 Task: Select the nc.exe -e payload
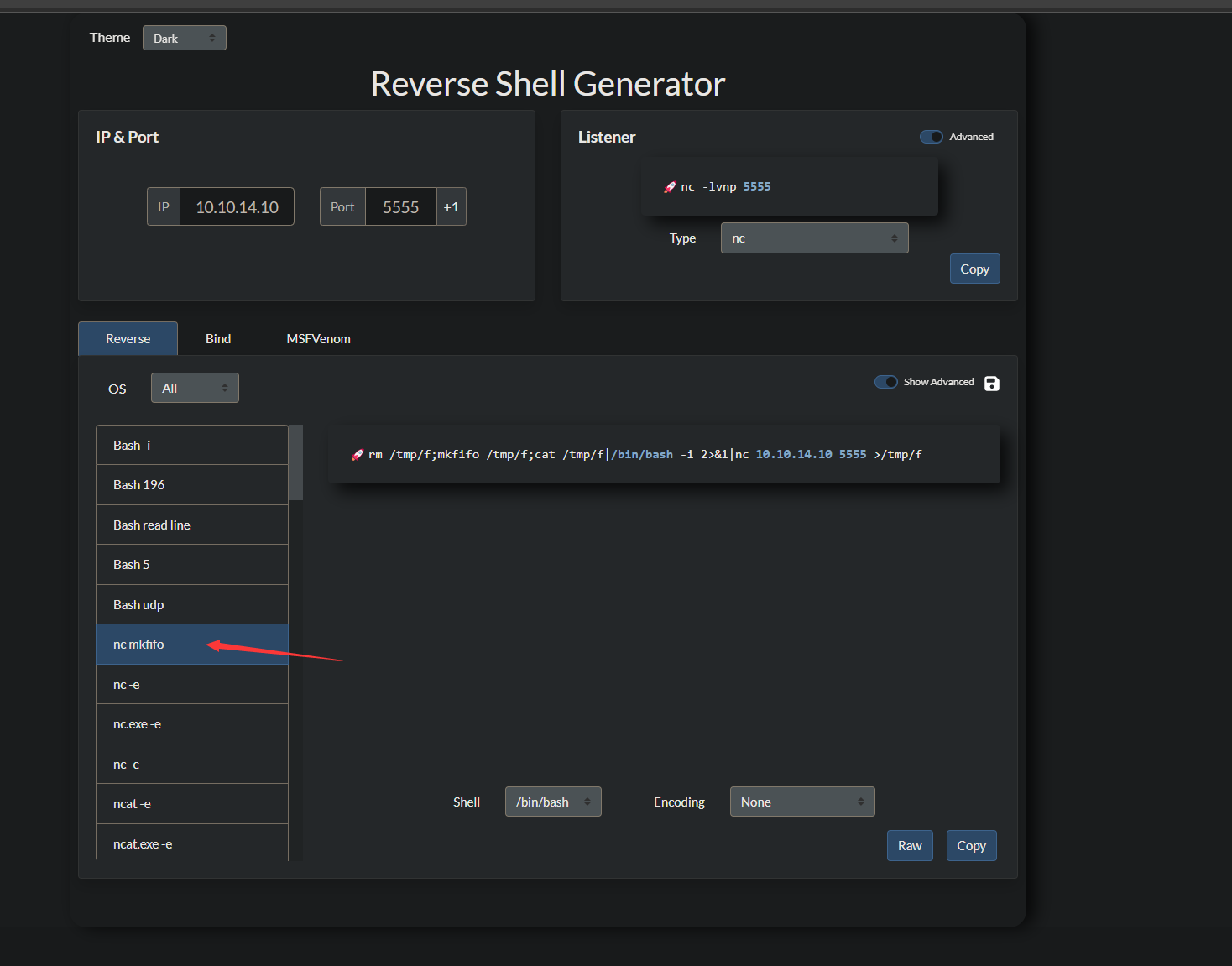coord(192,724)
